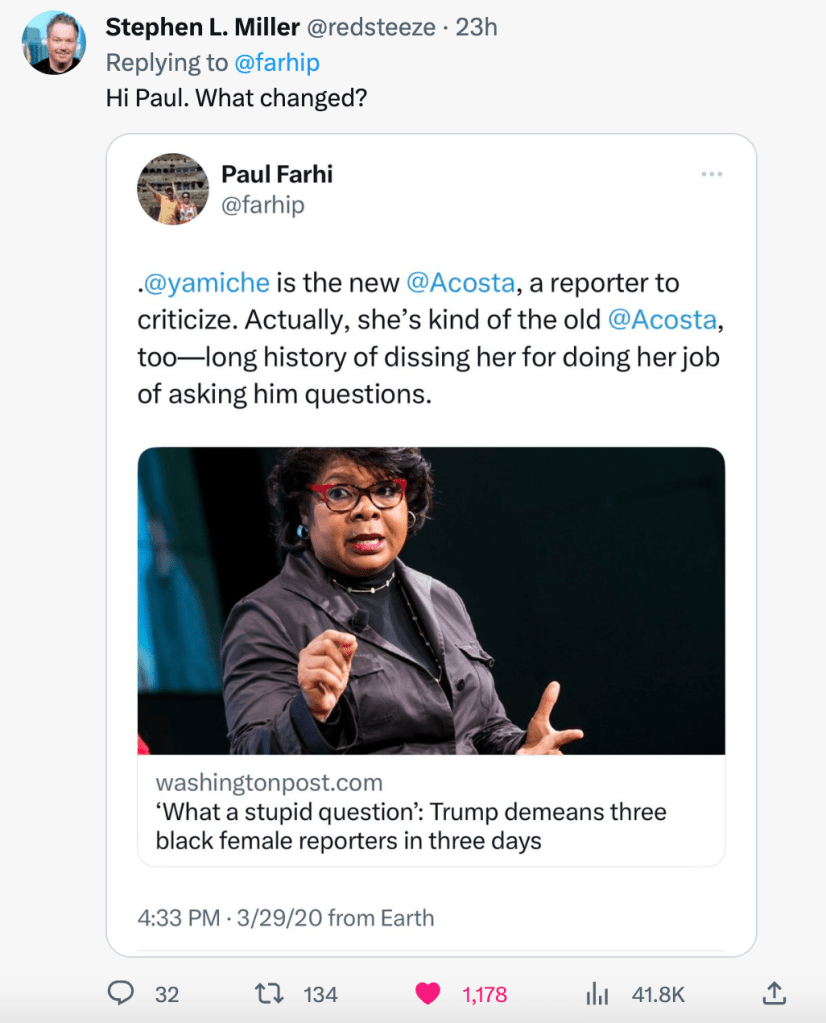
Task: Click the Paul Farhi name in quoted tweet
Action: (277, 173)
